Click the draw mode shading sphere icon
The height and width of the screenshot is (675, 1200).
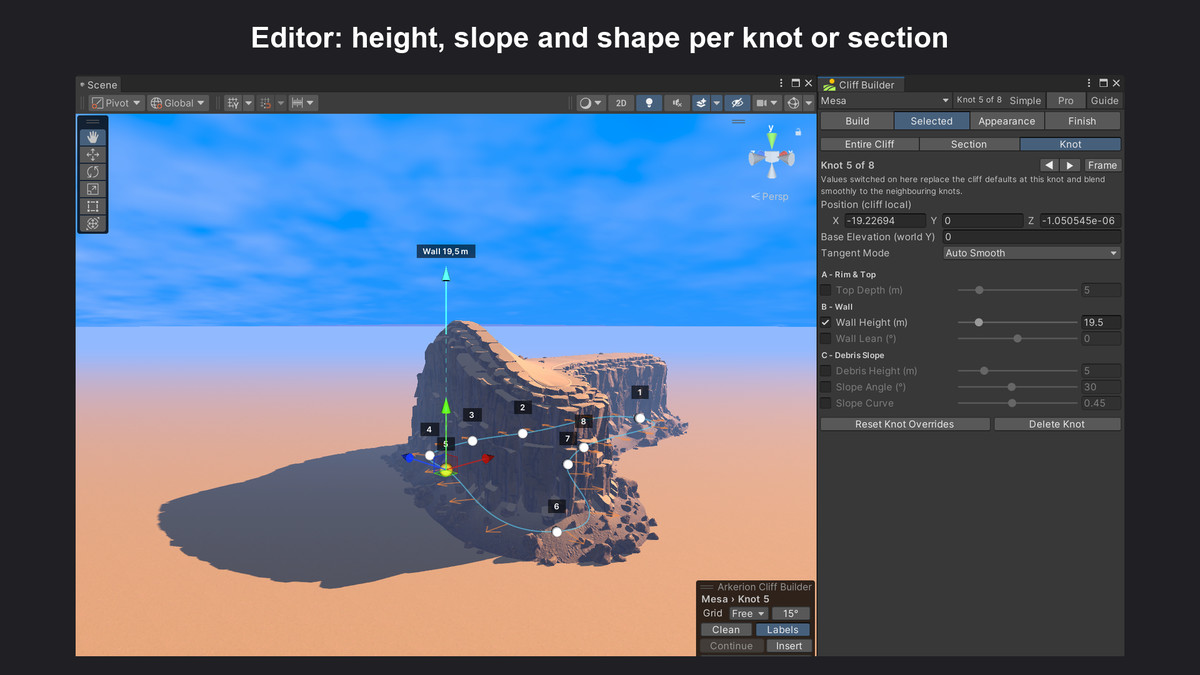tap(586, 103)
